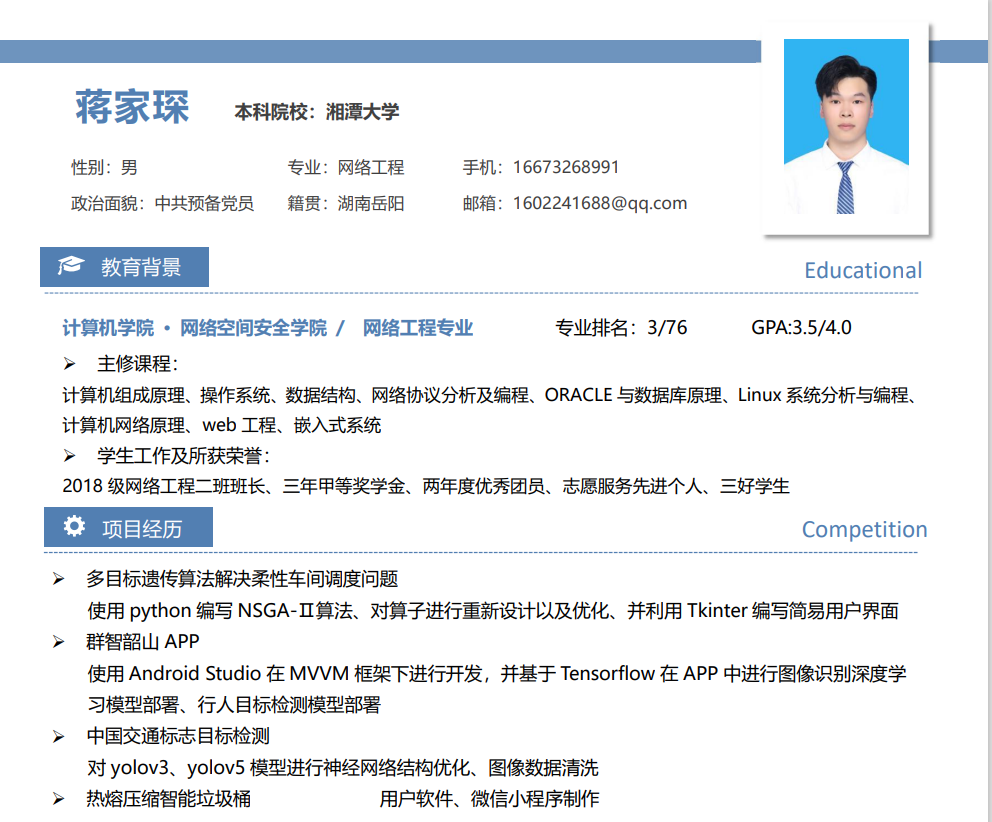The width and height of the screenshot is (992, 822).
Task: Click the text 本科院校：湘潭大学
Action: click(x=317, y=112)
